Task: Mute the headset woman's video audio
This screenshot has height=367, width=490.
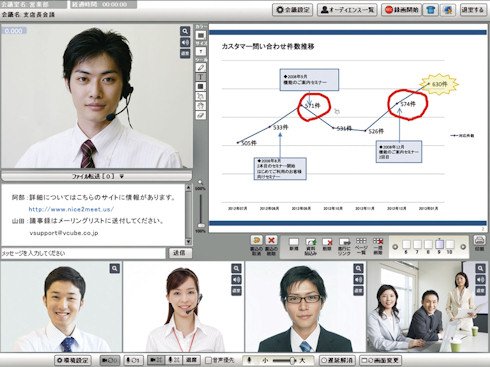Action: (x=236, y=279)
